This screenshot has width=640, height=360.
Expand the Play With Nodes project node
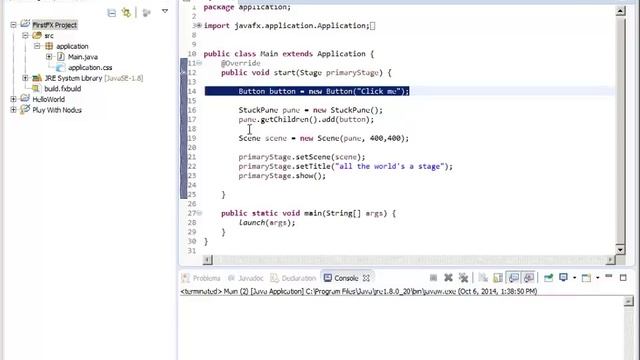[x=13, y=110]
